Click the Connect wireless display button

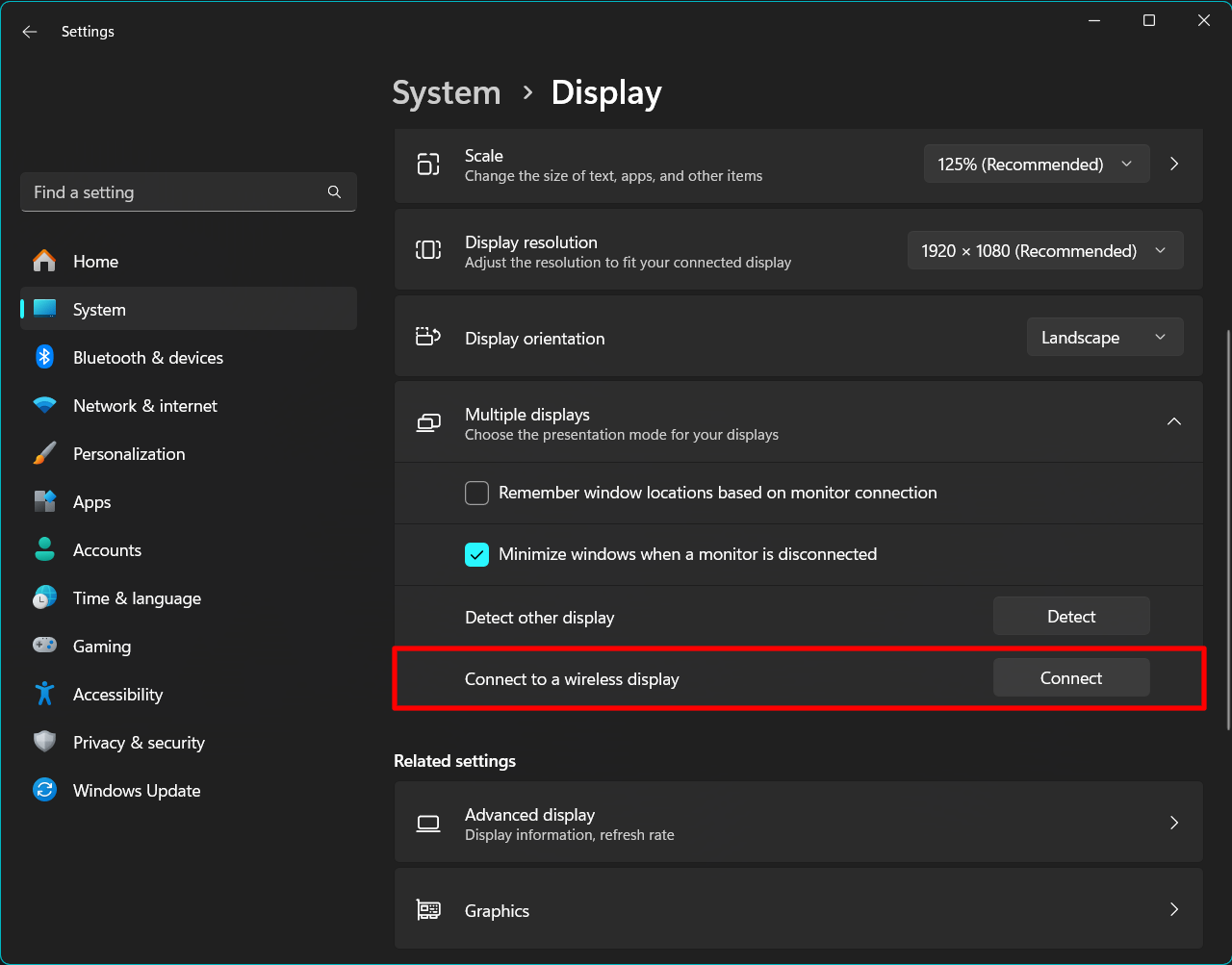point(1071,677)
